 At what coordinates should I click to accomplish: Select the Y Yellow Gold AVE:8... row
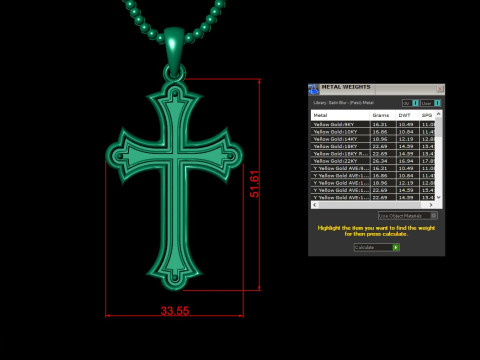click(x=373, y=168)
